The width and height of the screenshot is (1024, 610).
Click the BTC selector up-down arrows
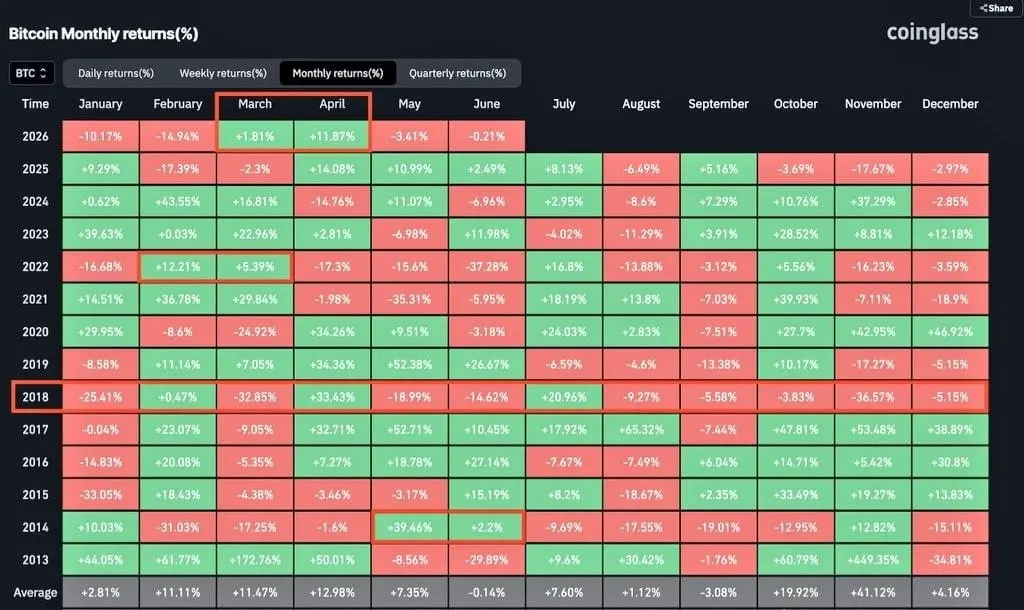tap(43, 73)
